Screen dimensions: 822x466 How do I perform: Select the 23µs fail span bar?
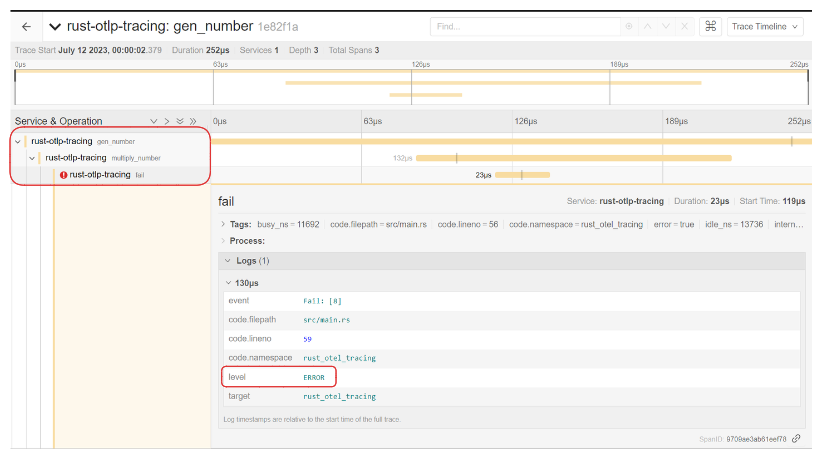(523, 175)
